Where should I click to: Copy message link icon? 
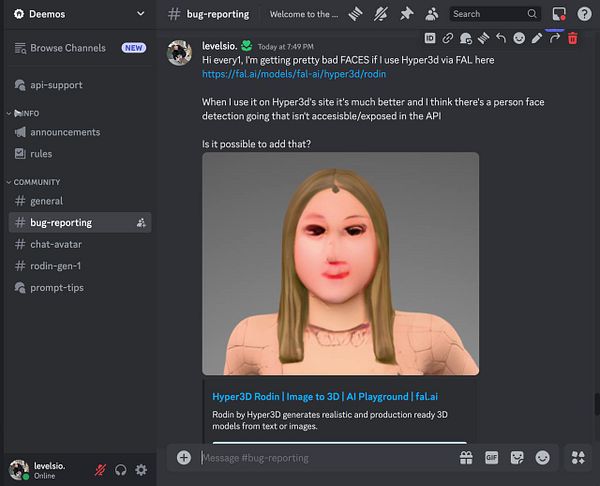click(448, 38)
